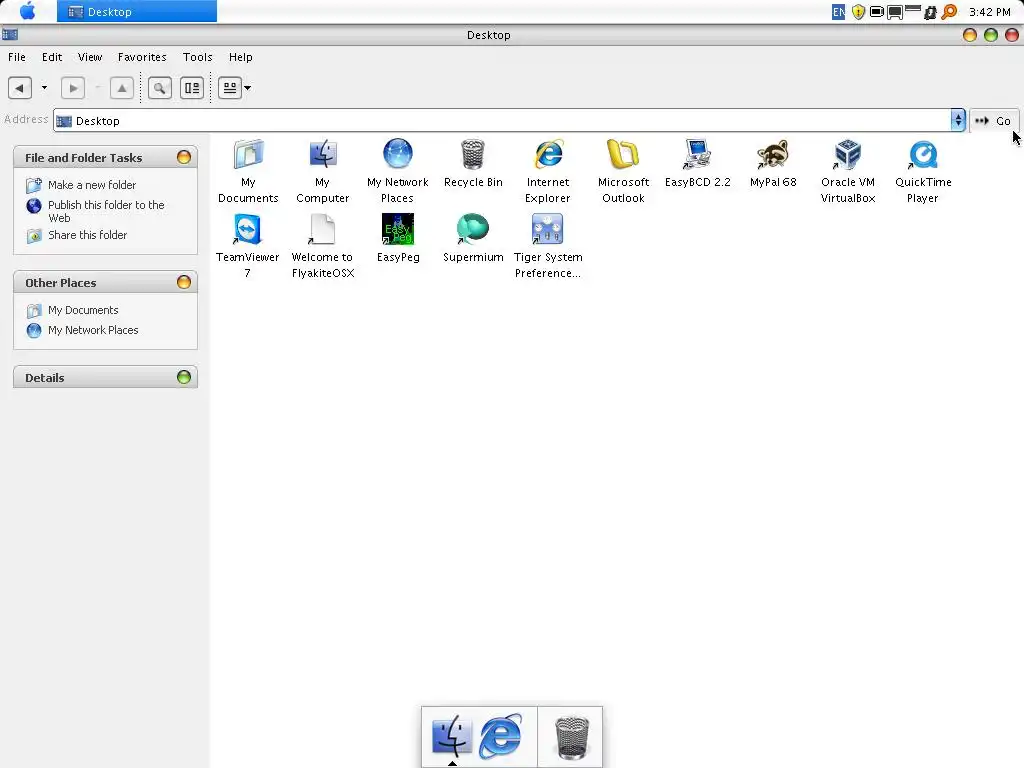Click the Desktop window button on top bar
Viewport: 1024px width, 768px height.
click(136, 11)
